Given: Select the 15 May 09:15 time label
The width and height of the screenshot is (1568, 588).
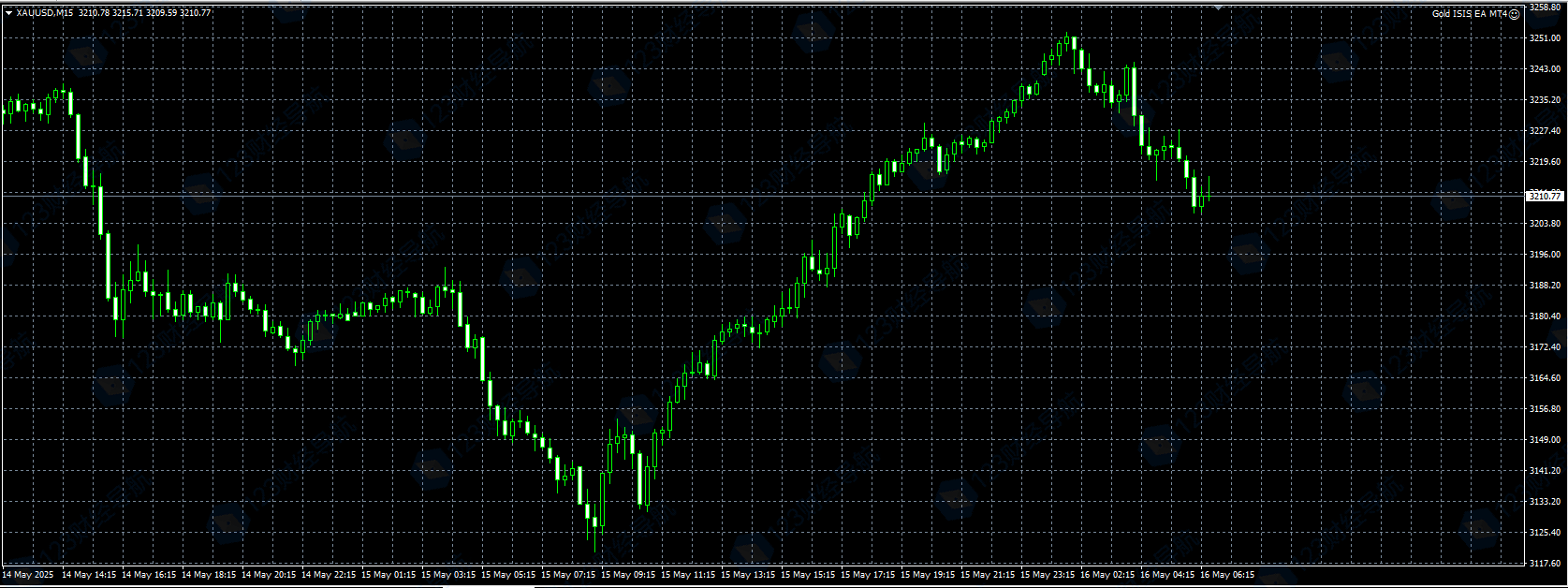Looking at the screenshot, I should click(628, 575).
